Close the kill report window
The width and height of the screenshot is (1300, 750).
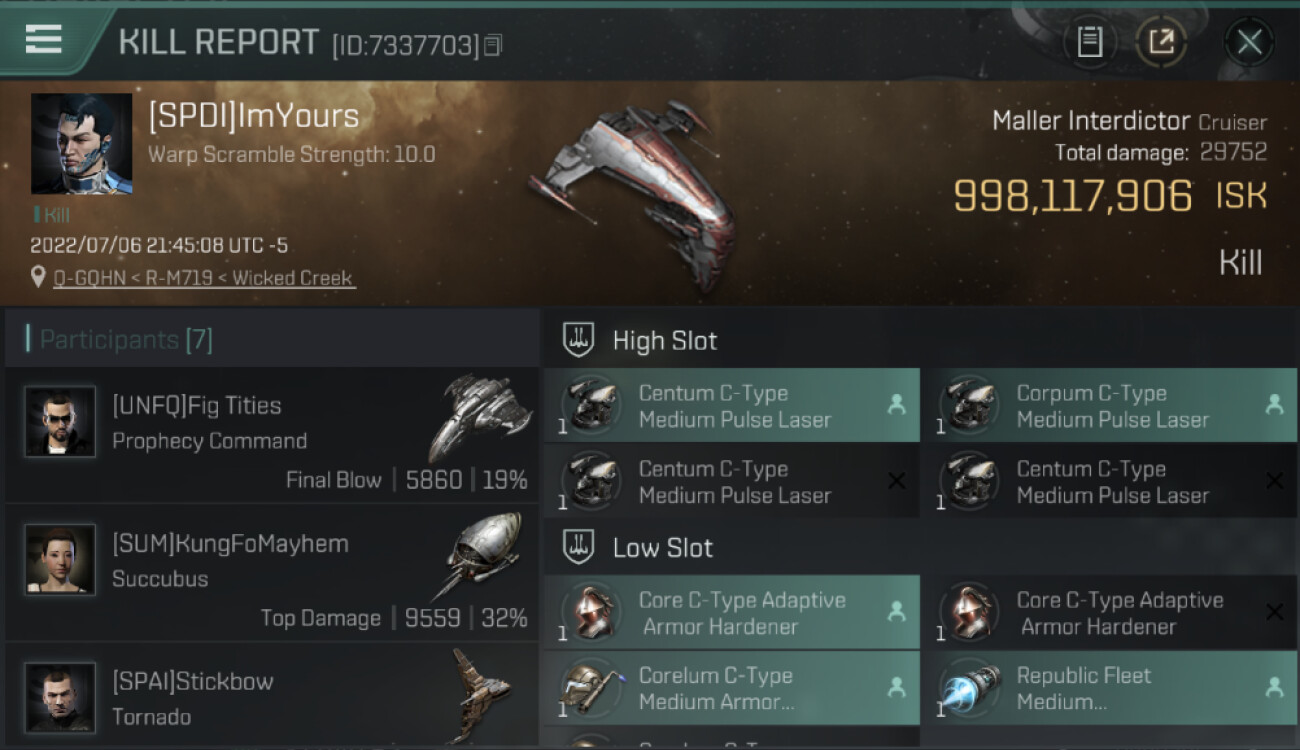pyautogui.click(x=1249, y=42)
